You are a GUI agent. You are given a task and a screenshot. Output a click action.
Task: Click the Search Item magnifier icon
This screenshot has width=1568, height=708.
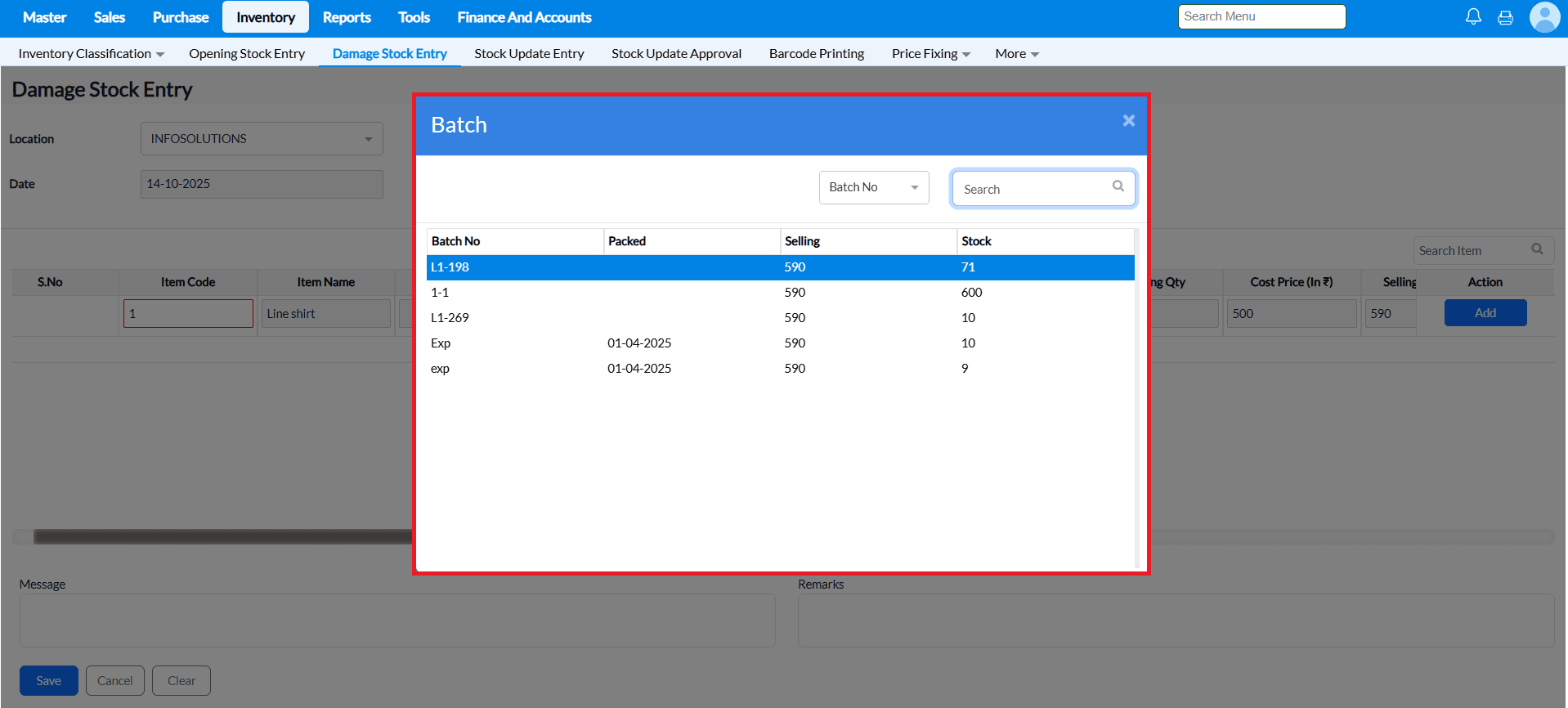click(x=1537, y=249)
